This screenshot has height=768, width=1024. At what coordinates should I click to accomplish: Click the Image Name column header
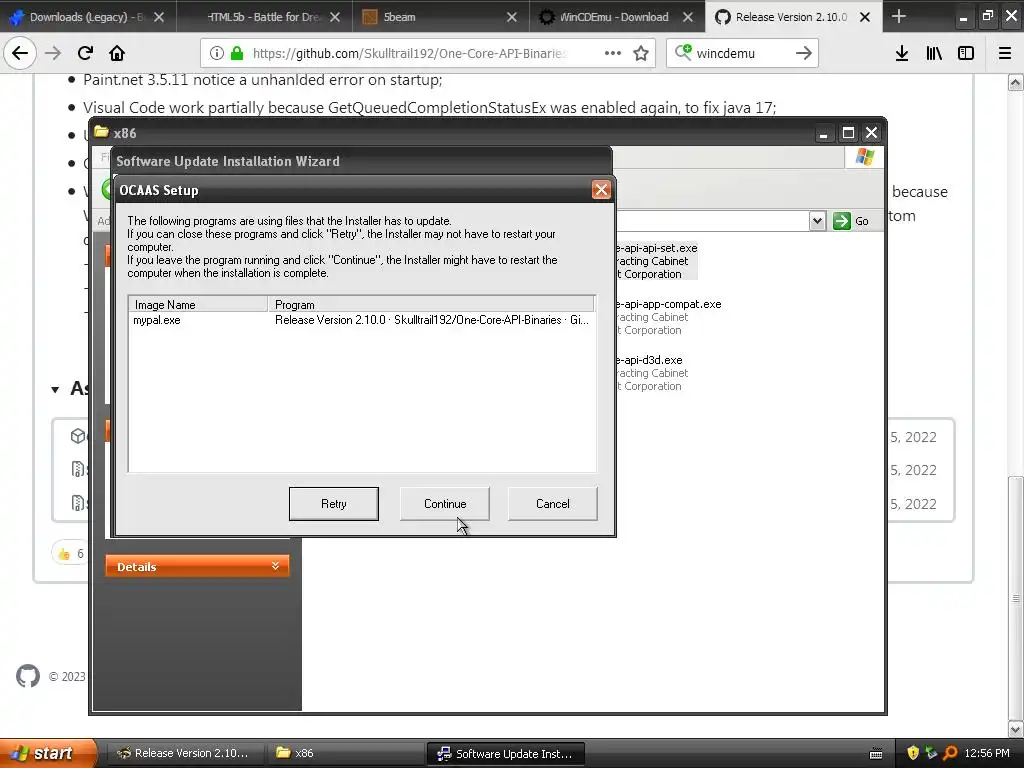coord(199,304)
